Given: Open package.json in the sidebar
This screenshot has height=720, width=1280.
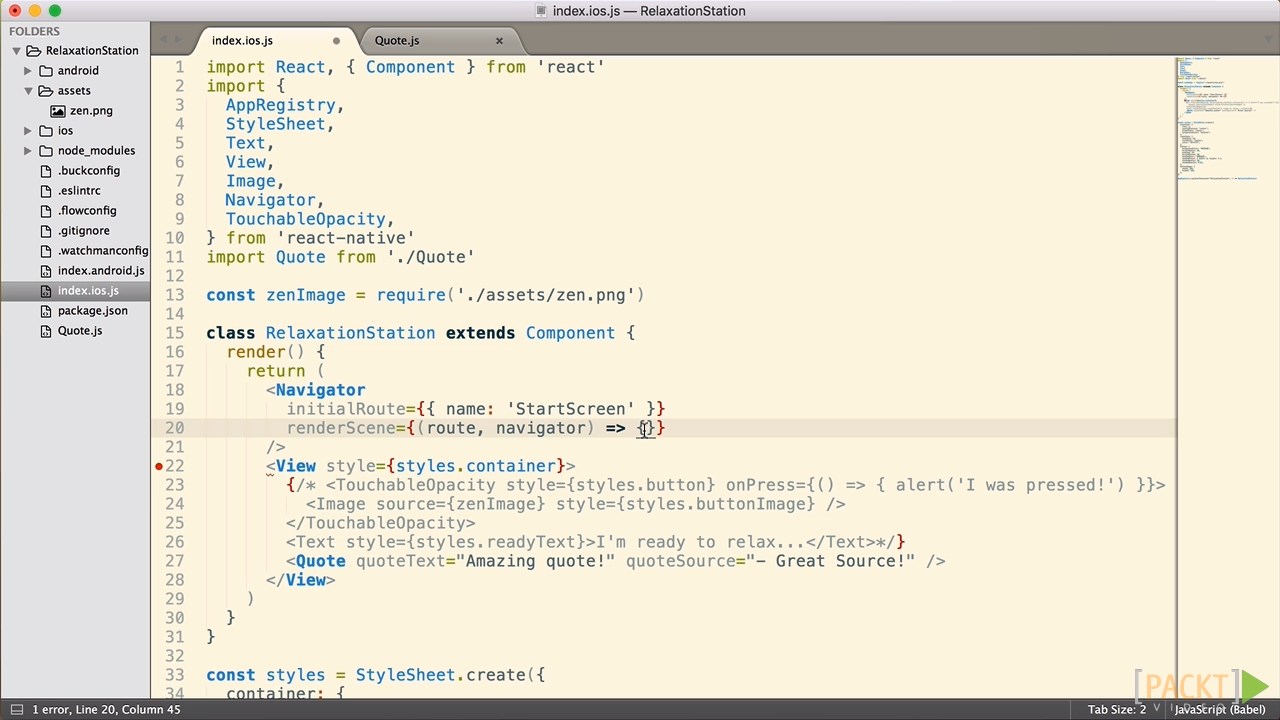Looking at the screenshot, I should [93, 311].
